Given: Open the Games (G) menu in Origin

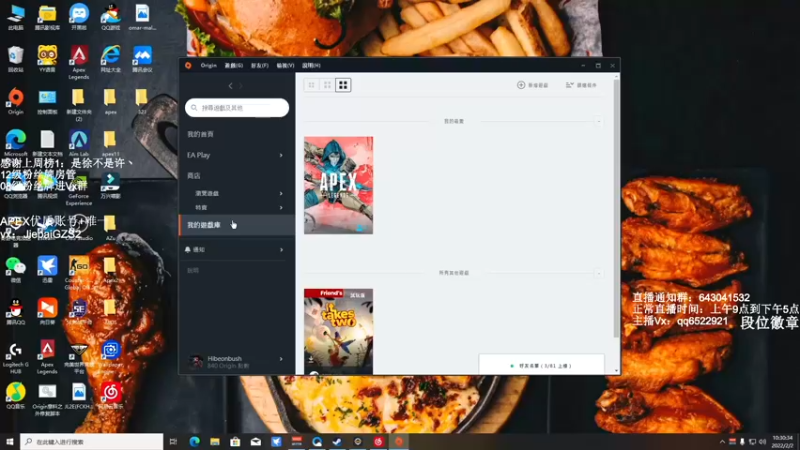Looking at the screenshot, I should pos(234,65).
